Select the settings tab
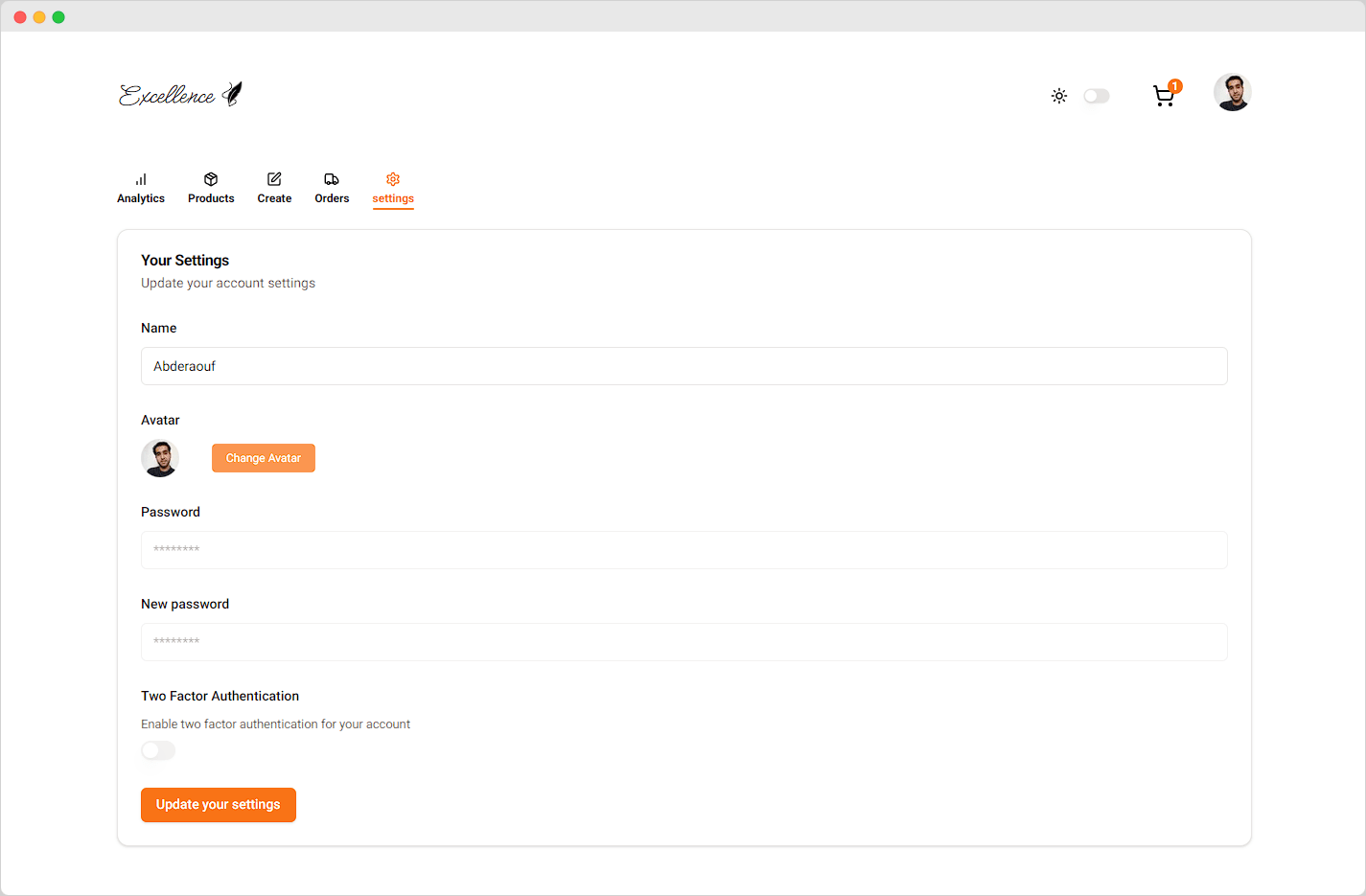Viewport: 1366px width, 896px height. [393, 189]
